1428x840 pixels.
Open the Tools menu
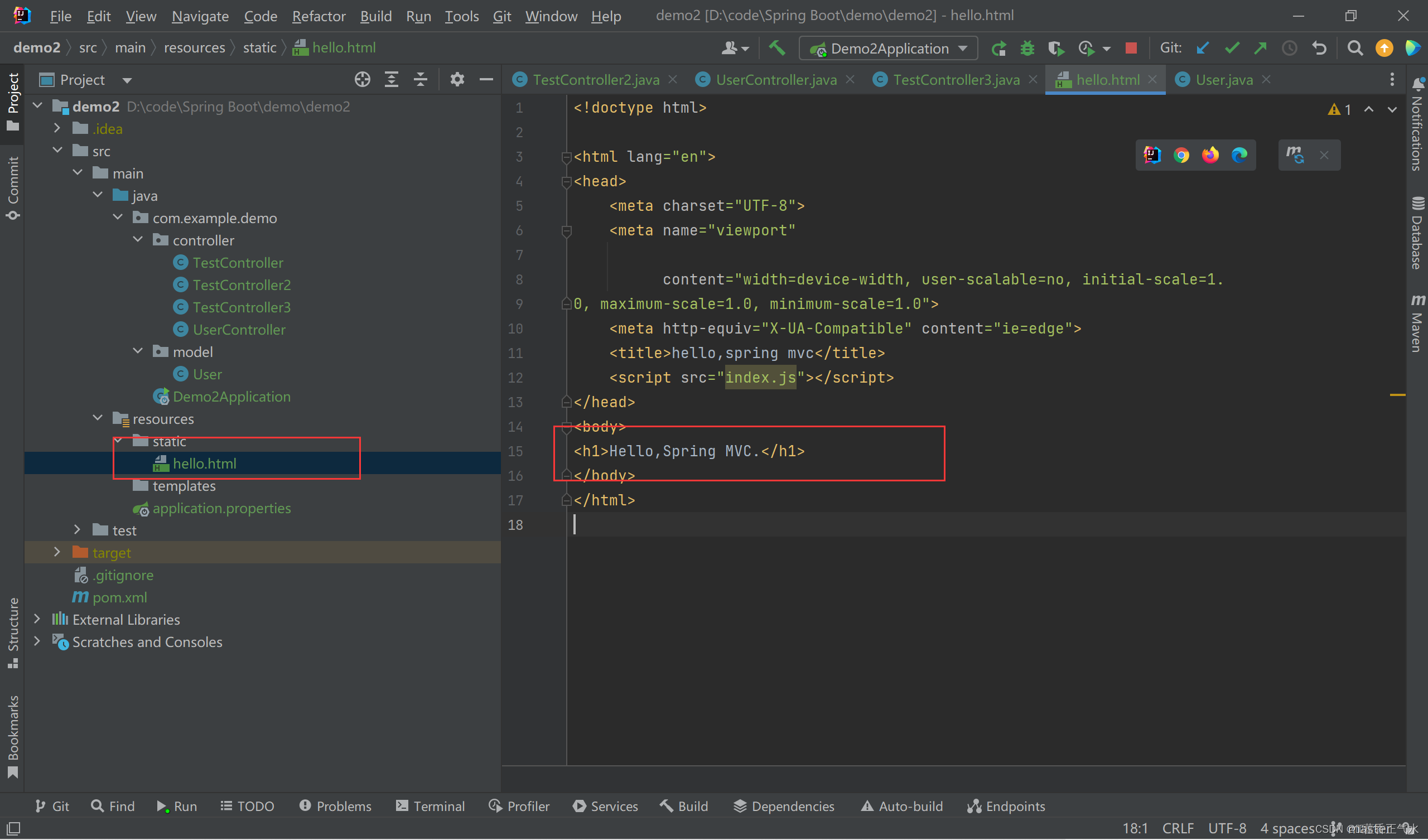point(461,16)
